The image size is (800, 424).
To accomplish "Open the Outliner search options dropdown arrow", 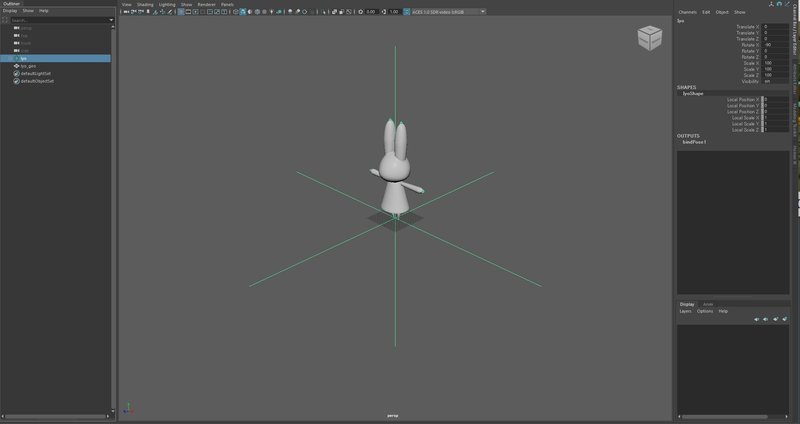I will [x=111, y=20].
